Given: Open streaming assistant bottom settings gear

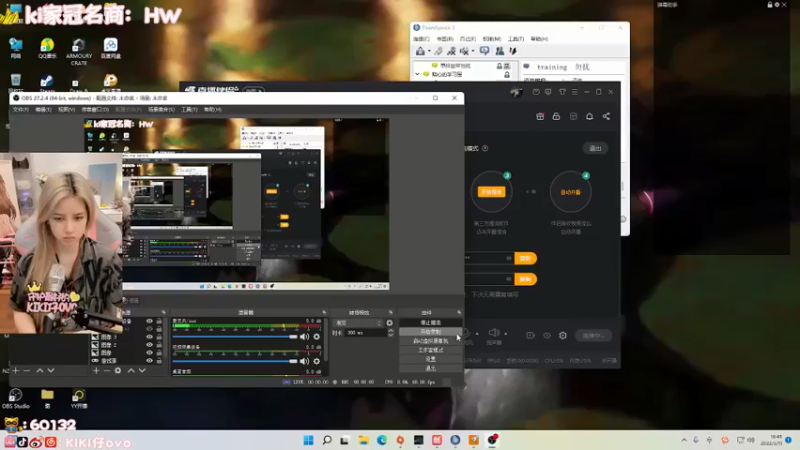Looking at the screenshot, I should pyautogui.click(x=563, y=335).
